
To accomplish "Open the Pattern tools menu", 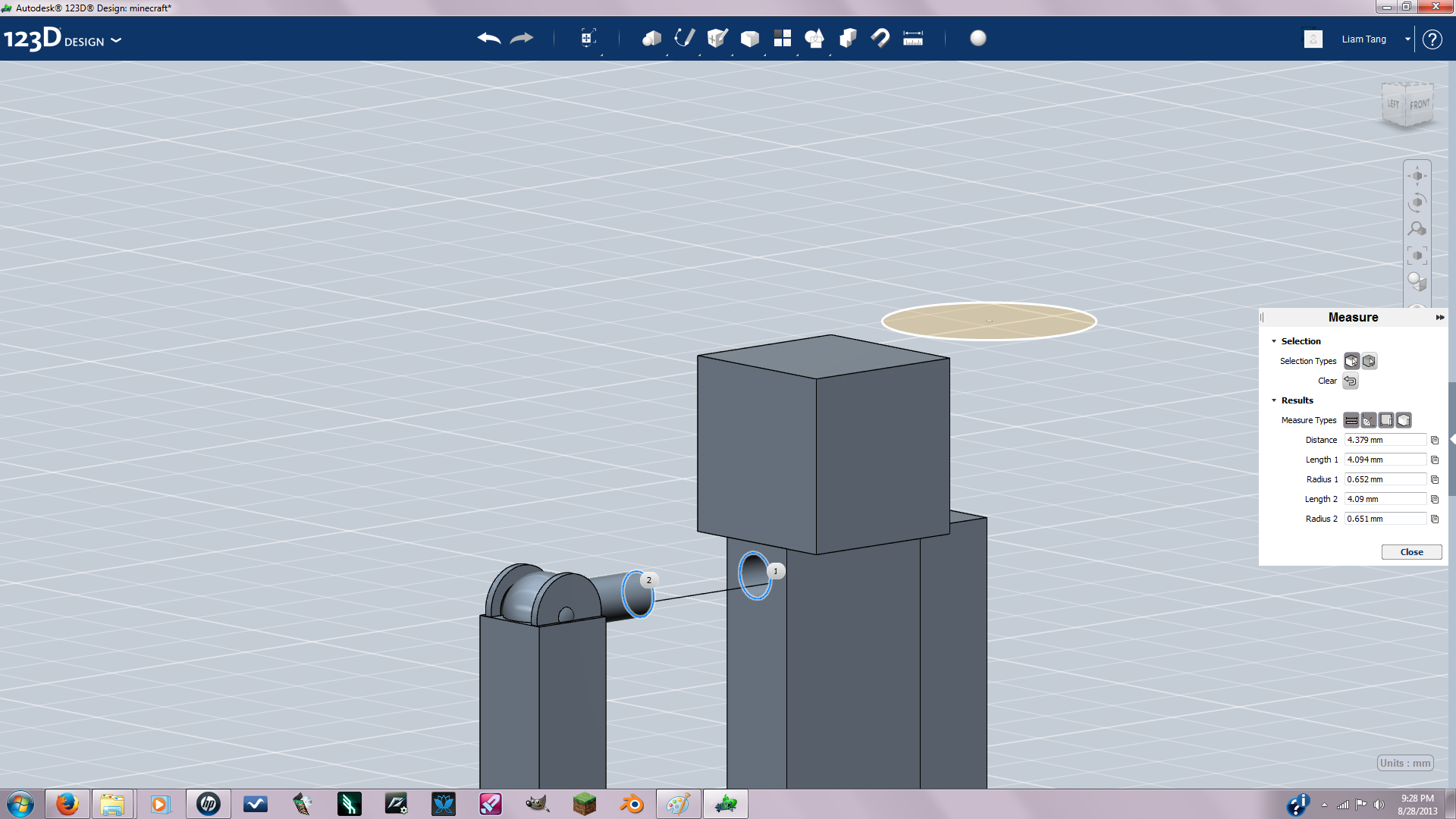I will (x=783, y=38).
